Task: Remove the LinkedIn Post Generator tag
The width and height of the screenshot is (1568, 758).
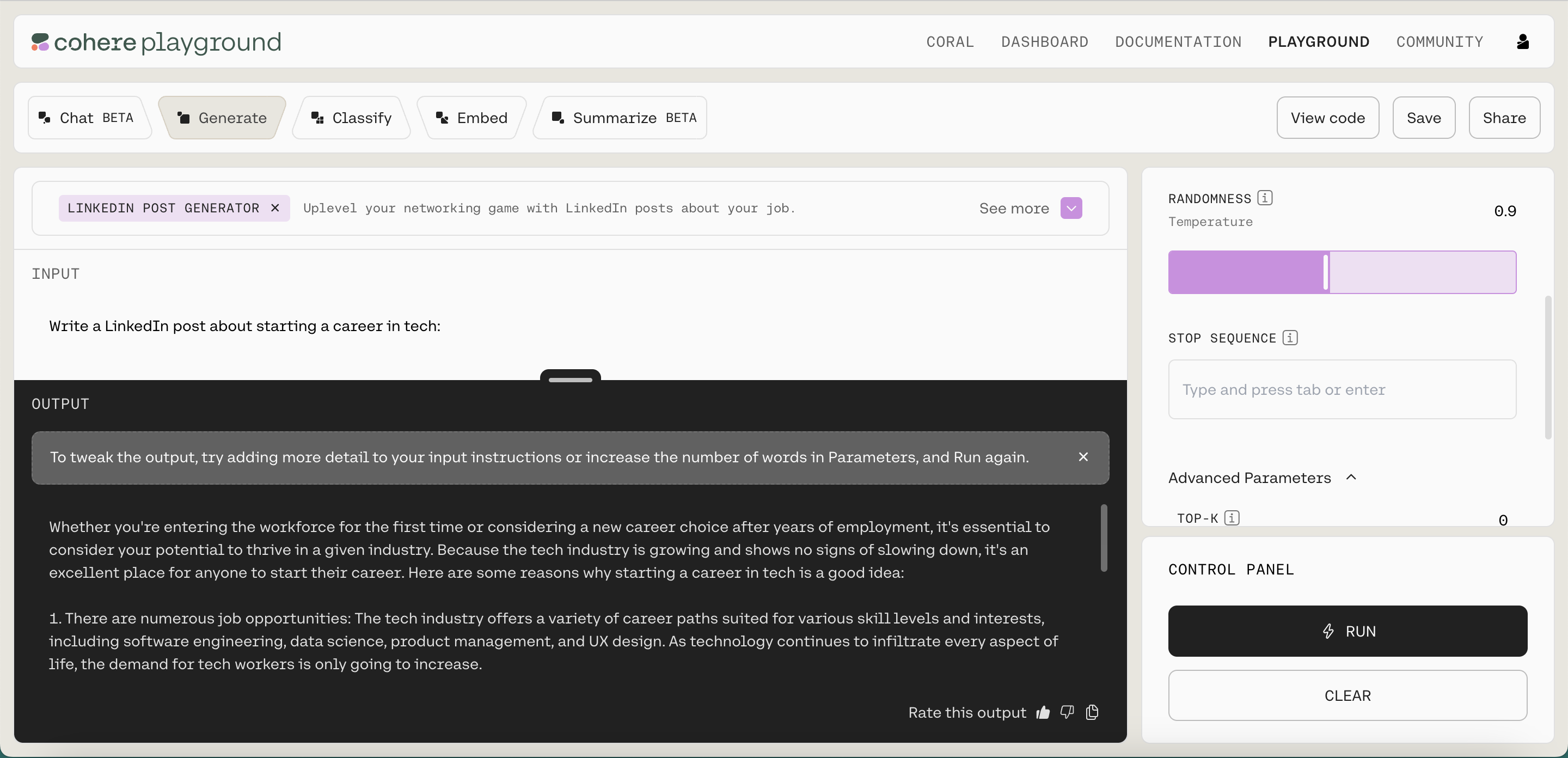Action: 275,208
